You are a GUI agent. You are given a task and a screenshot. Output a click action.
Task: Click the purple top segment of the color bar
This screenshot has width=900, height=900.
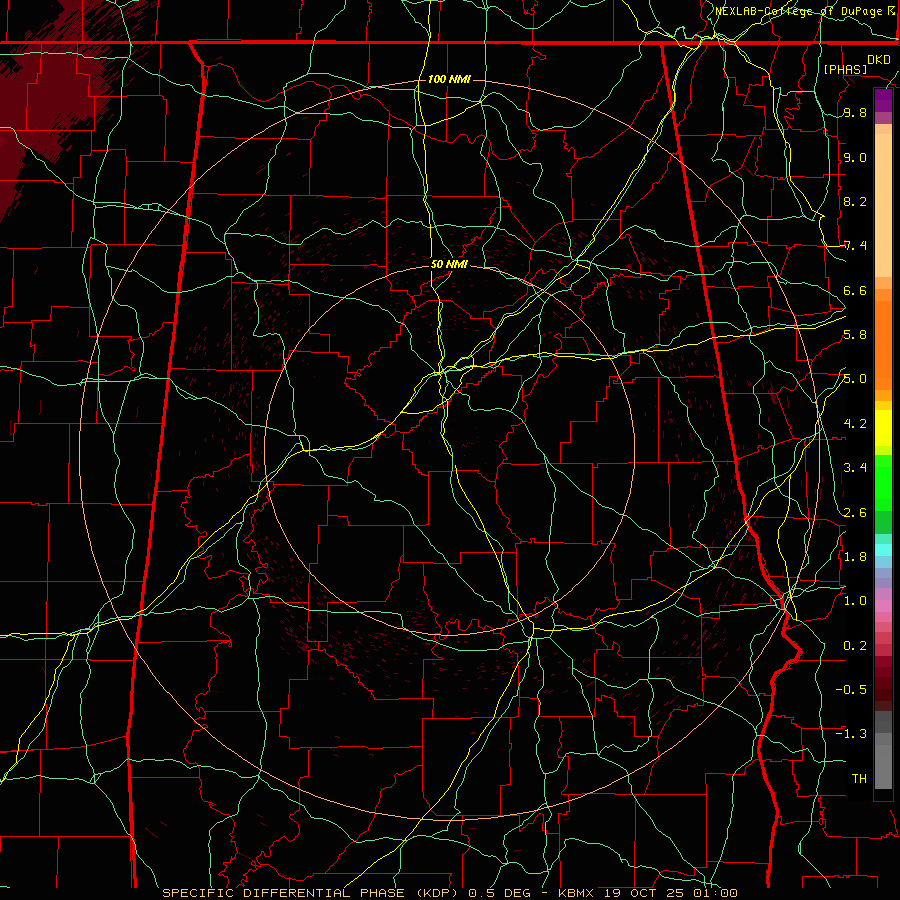tap(883, 100)
